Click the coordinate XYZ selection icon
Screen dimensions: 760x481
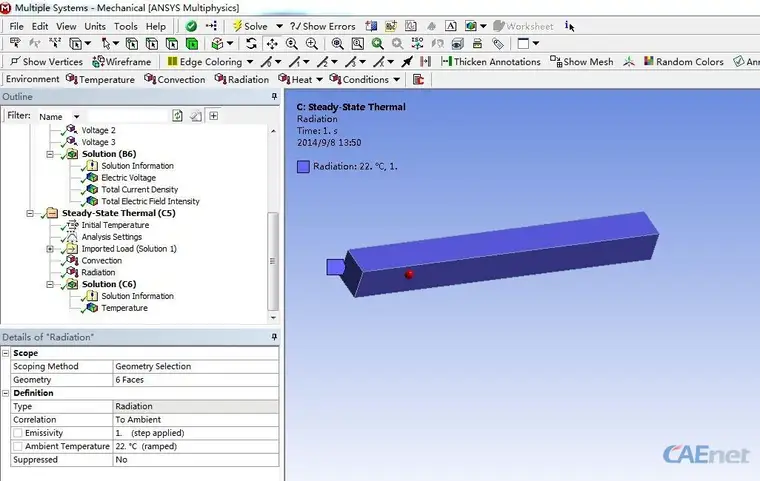point(55,44)
